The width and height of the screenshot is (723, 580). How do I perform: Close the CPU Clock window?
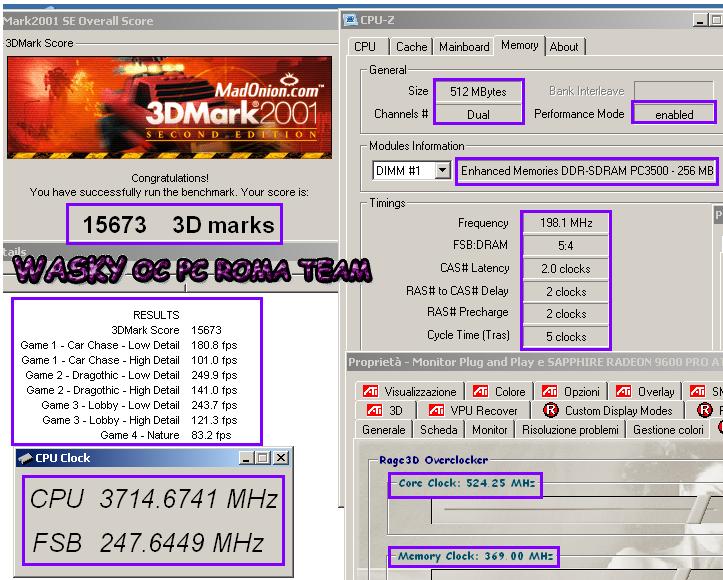click(281, 458)
